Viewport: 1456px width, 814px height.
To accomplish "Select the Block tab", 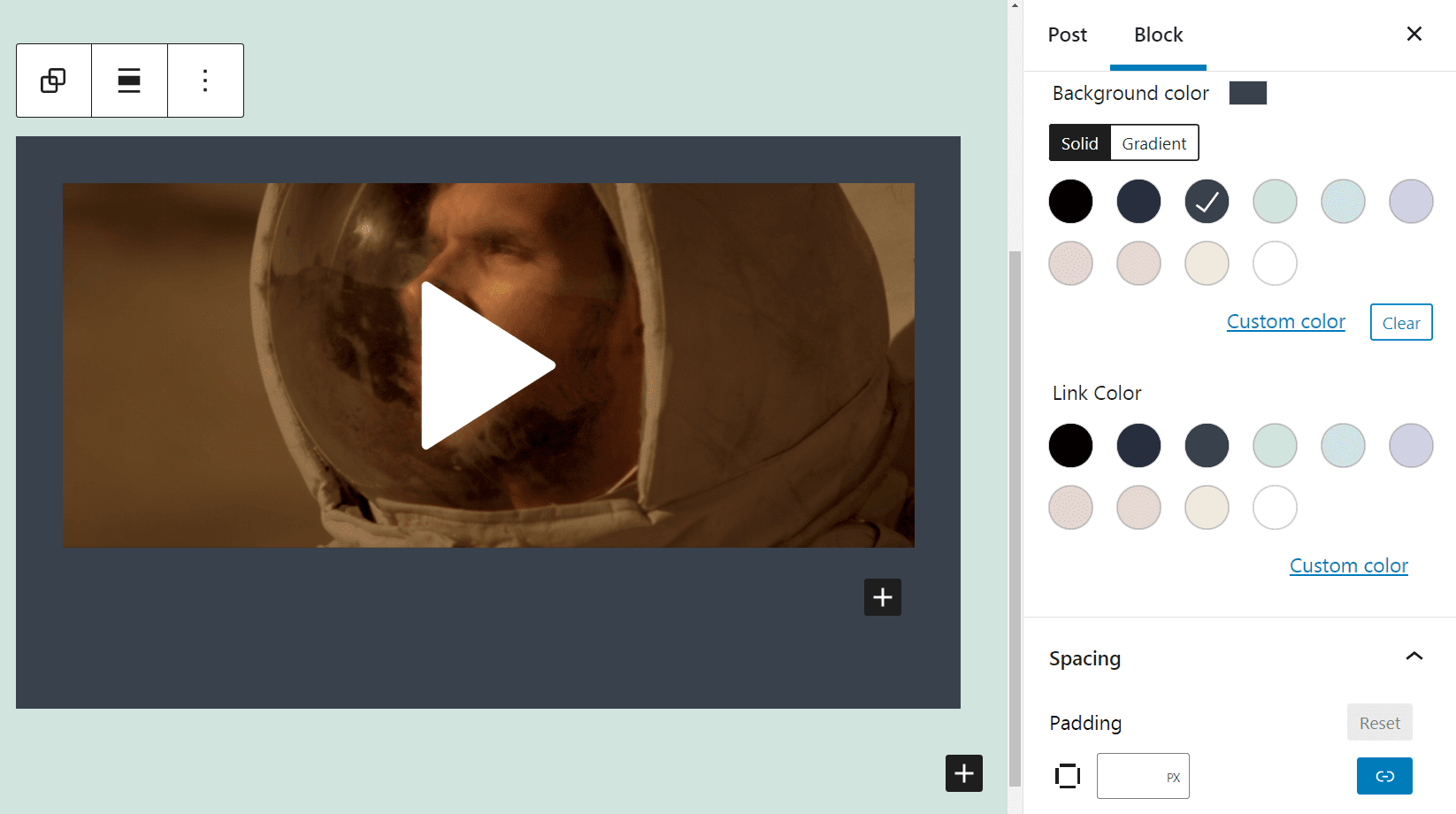I will click(1158, 35).
